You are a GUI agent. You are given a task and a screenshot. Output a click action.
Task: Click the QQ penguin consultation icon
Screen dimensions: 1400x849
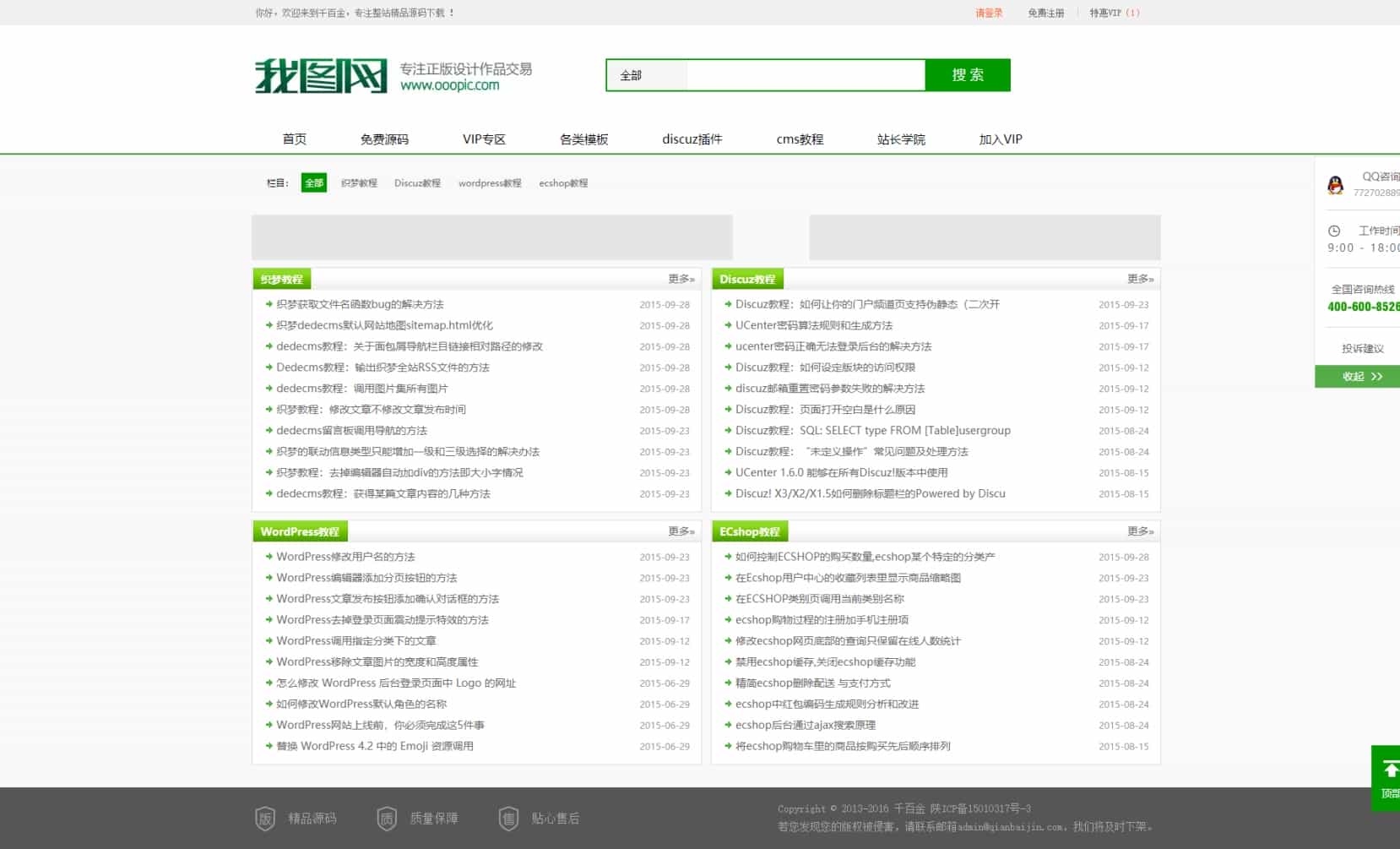click(x=1335, y=185)
